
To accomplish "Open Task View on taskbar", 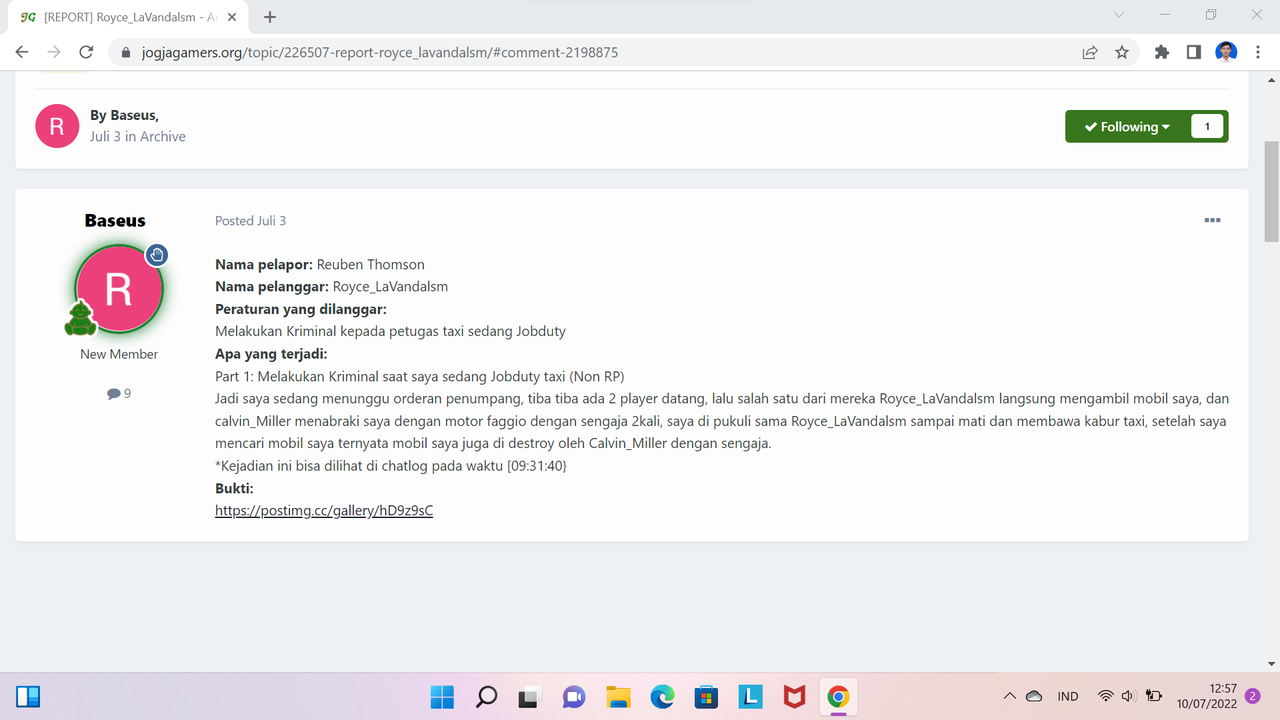I will (x=530, y=696).
